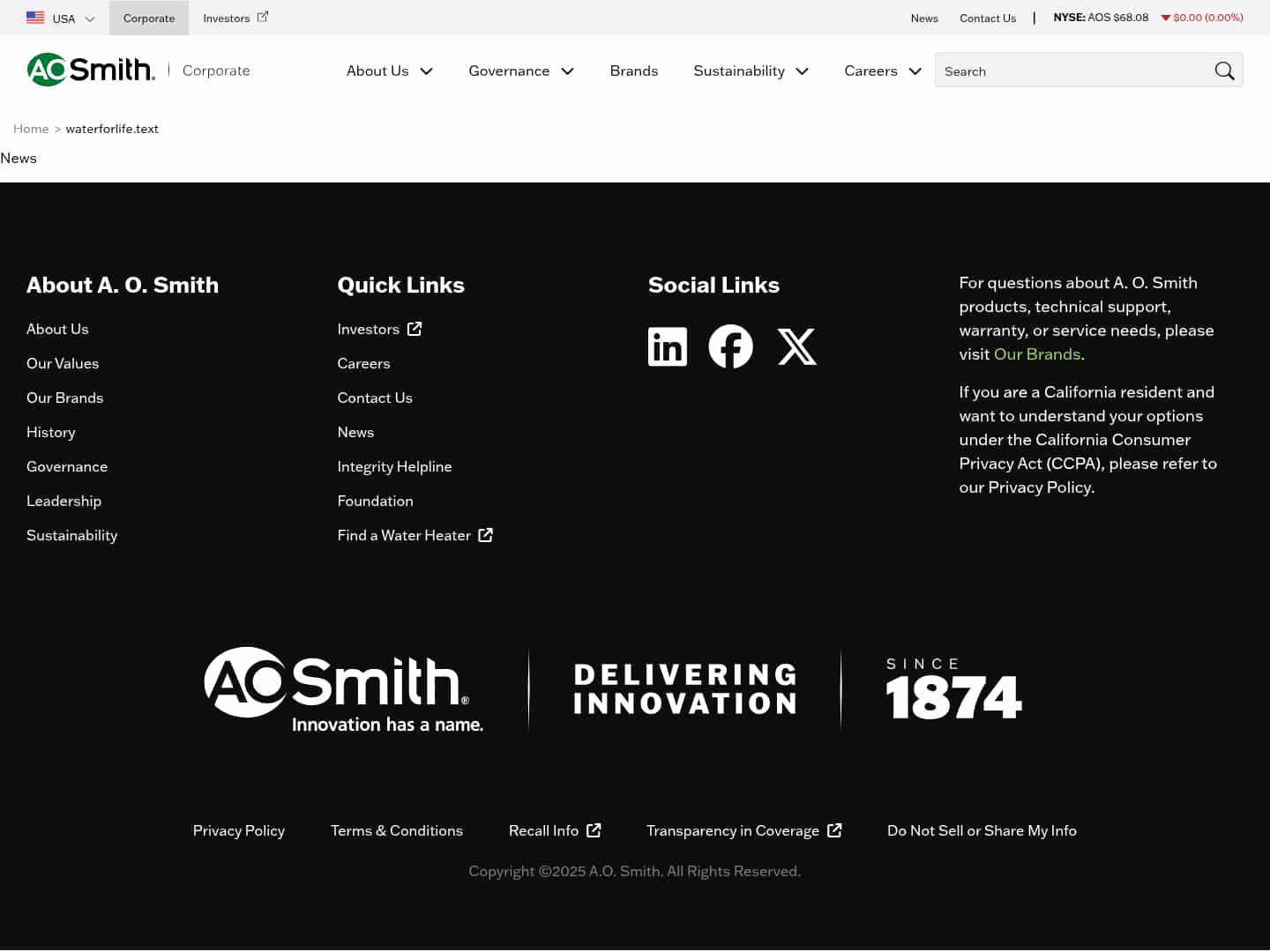The width and height of the screenshot is (1270, 952).
Task: Click the search magnifier icon
Action: [x=1224, y=71]
